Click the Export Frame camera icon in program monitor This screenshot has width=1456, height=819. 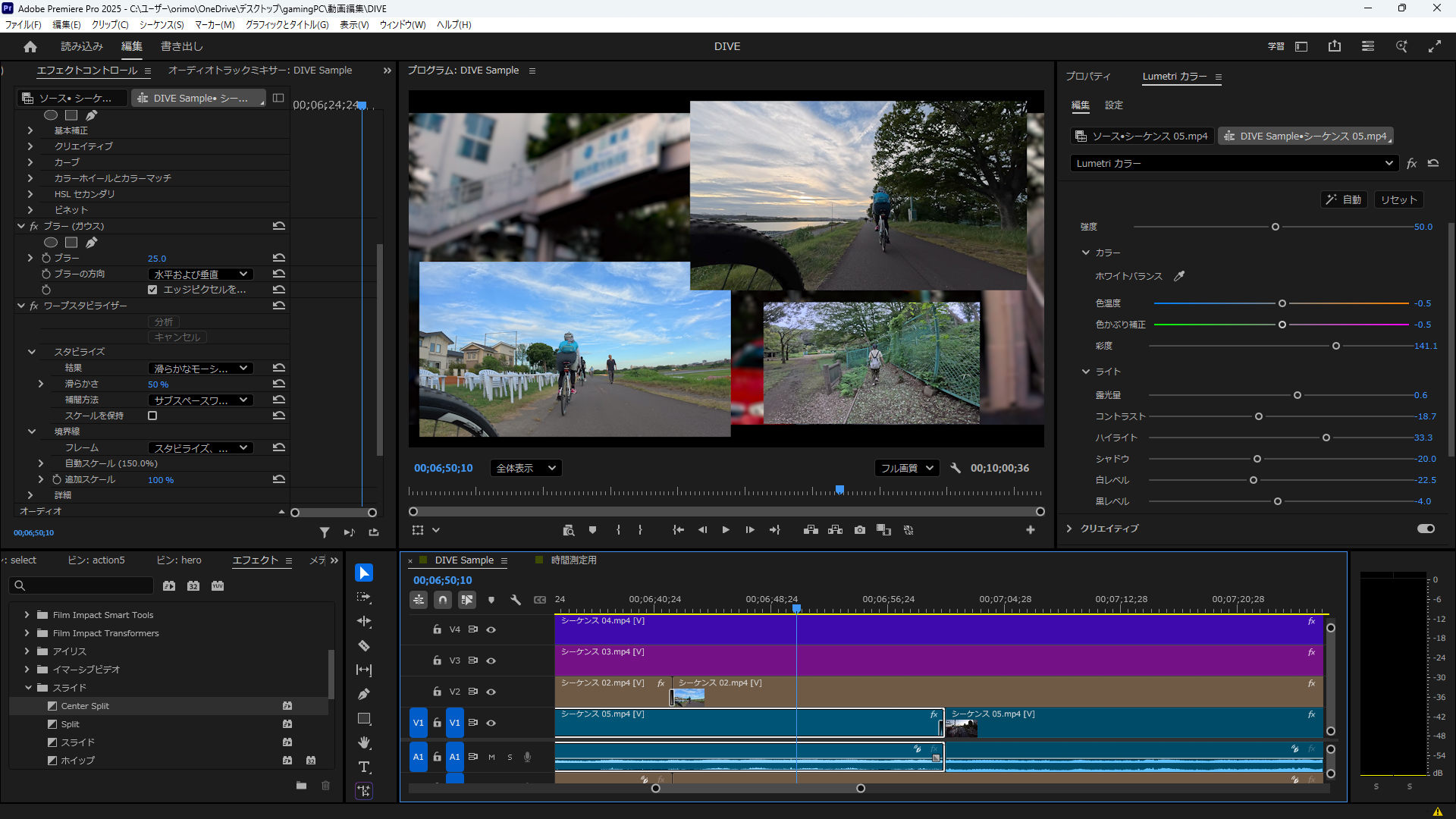(x=859, y=530)
